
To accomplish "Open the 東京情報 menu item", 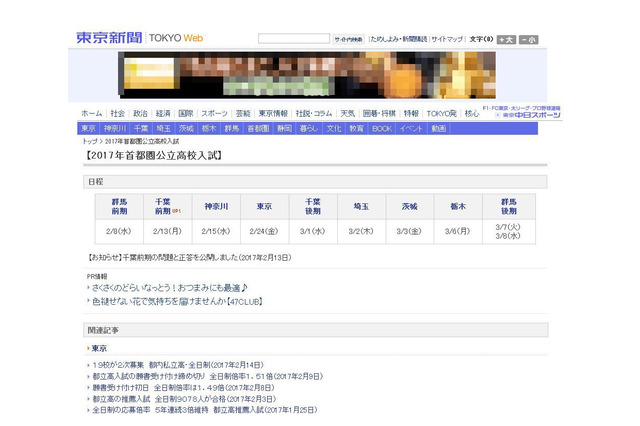I will (273, 113).
